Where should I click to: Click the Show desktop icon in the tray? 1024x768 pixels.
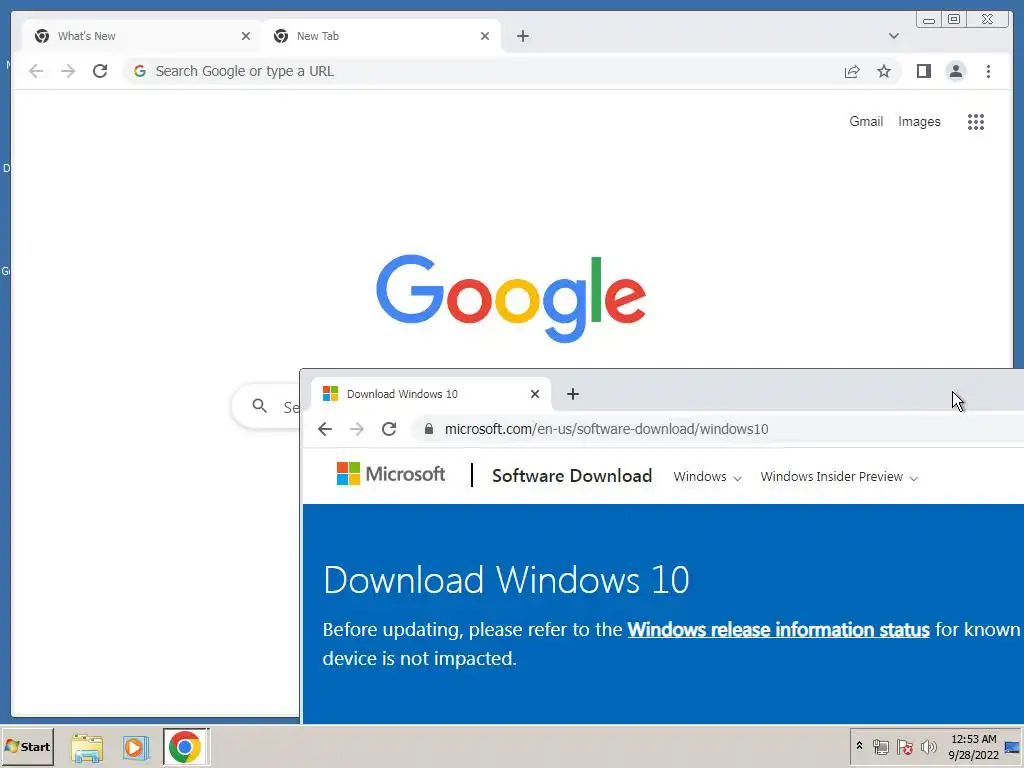[x=1014, y=747]
